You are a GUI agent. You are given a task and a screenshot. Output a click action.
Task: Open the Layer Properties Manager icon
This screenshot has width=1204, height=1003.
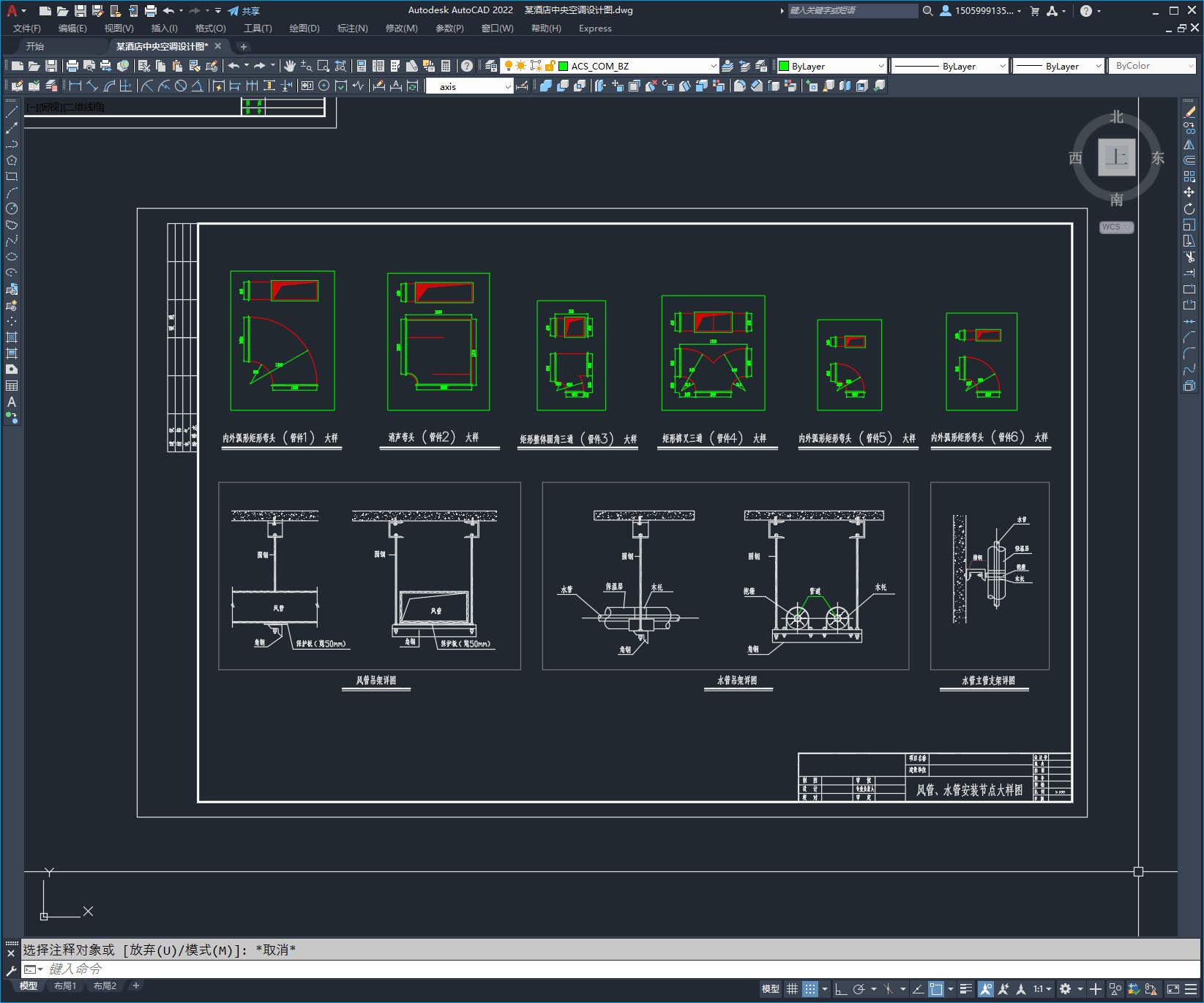[491, 66]
